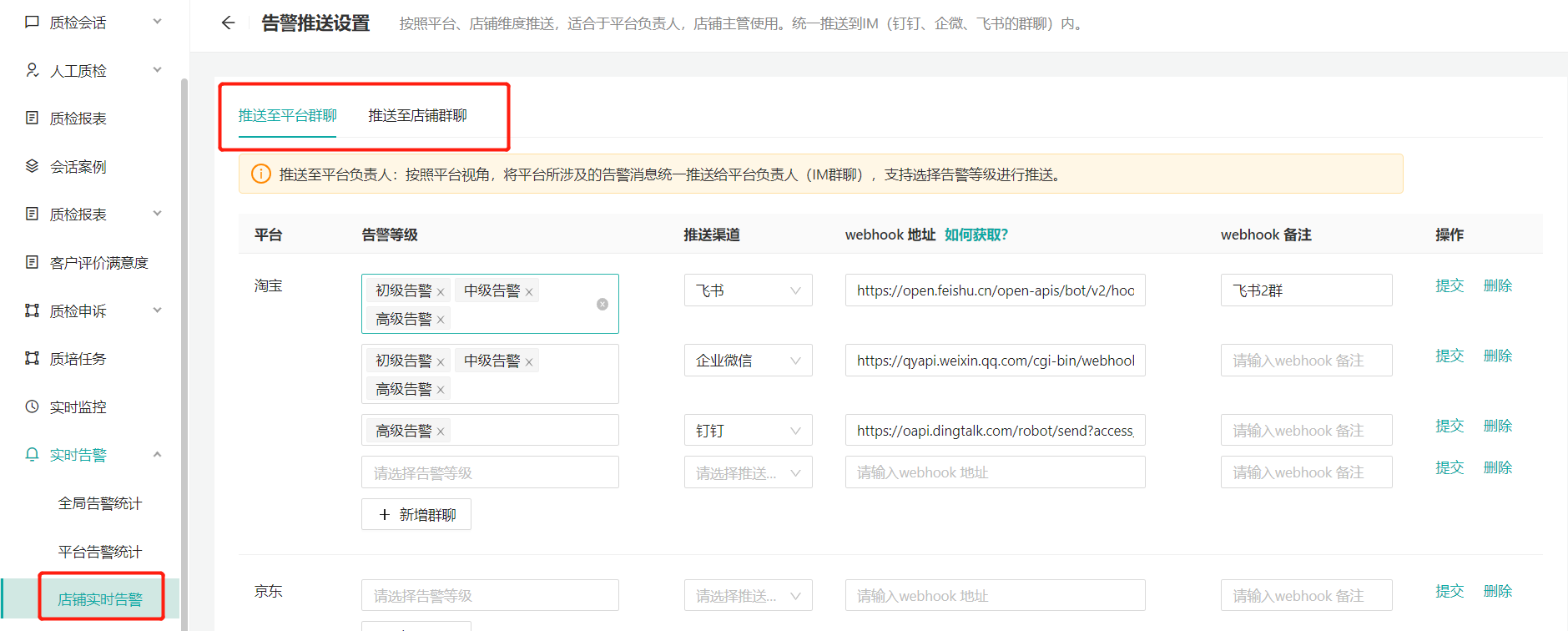This screenshot has height=631, width=1568.
Task: Open 店铺实时告警 submenu item
Action: 100,599
